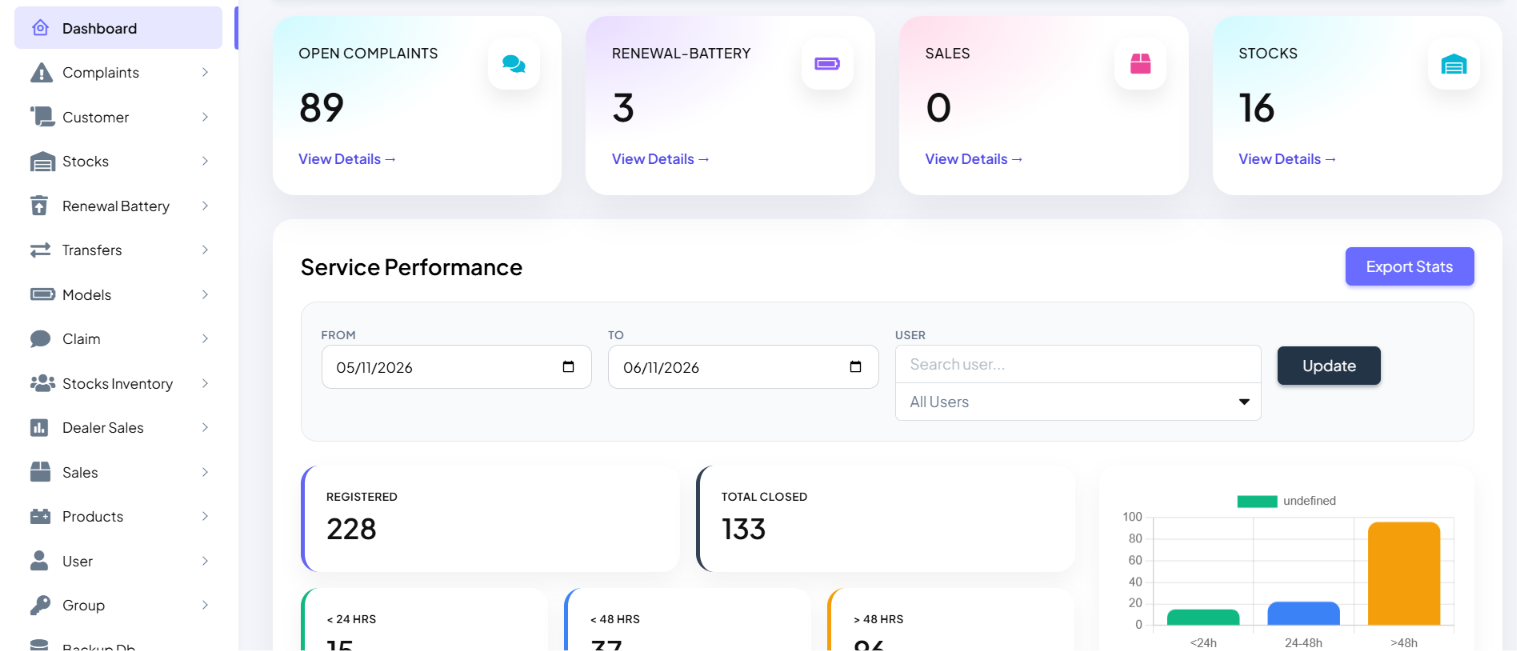Viewport: 1517px width, 651px height.
Task: Click the Stocks warehouse card icon
Action: [1453, 64]
